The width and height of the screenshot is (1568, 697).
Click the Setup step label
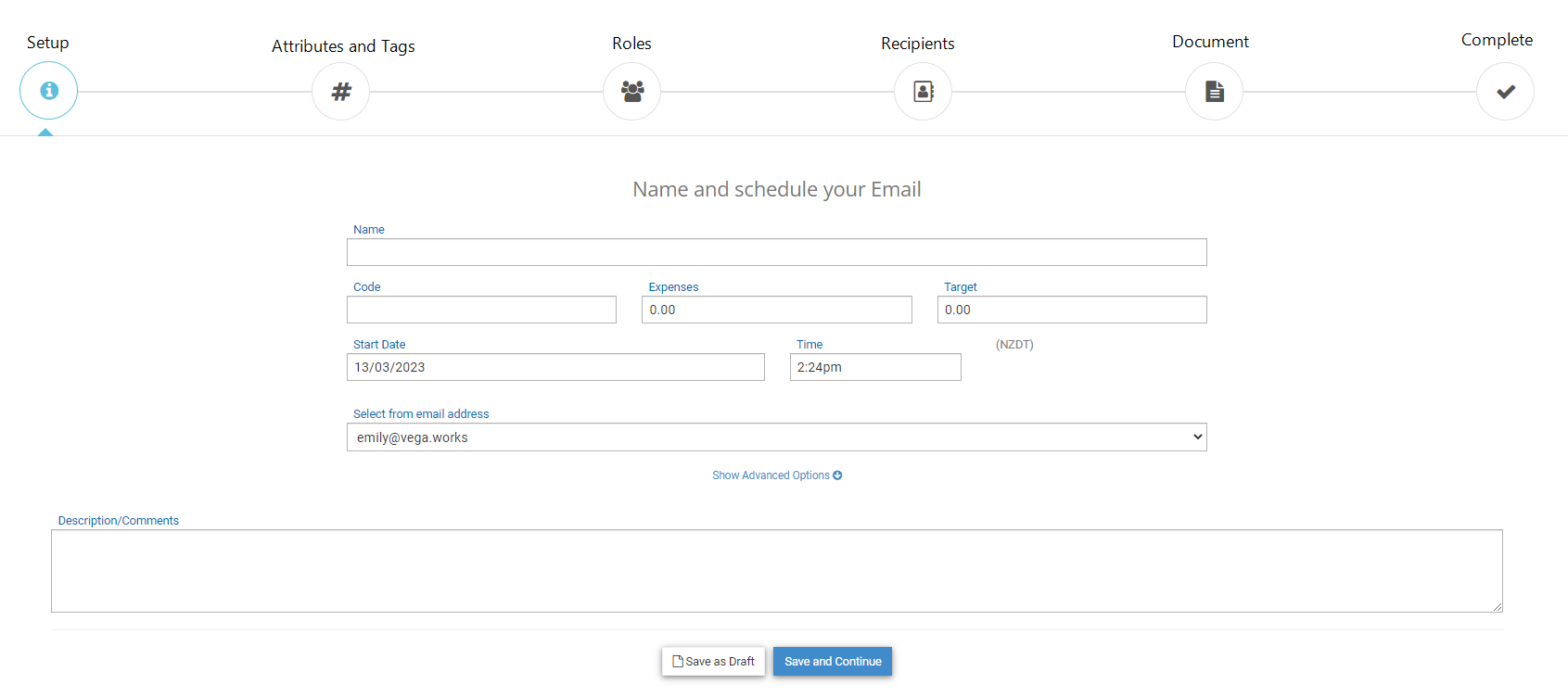(47, 43)
